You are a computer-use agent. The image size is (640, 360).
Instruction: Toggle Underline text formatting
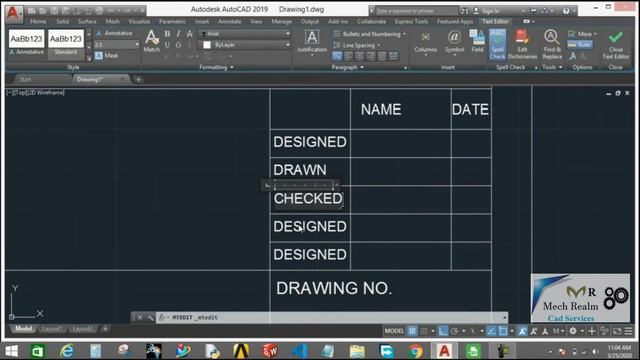pos(167,45)
